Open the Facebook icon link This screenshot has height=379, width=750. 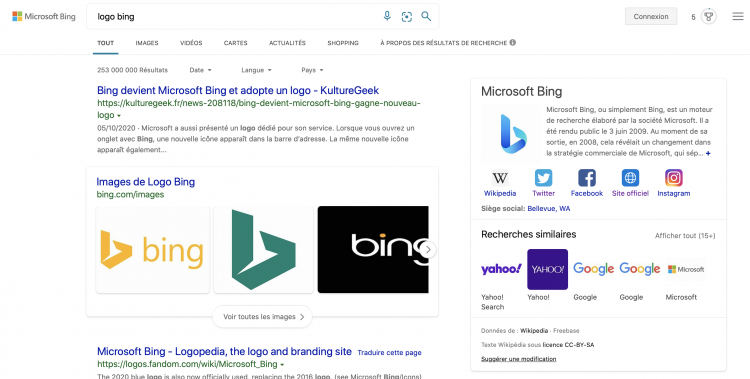point(587,178)
